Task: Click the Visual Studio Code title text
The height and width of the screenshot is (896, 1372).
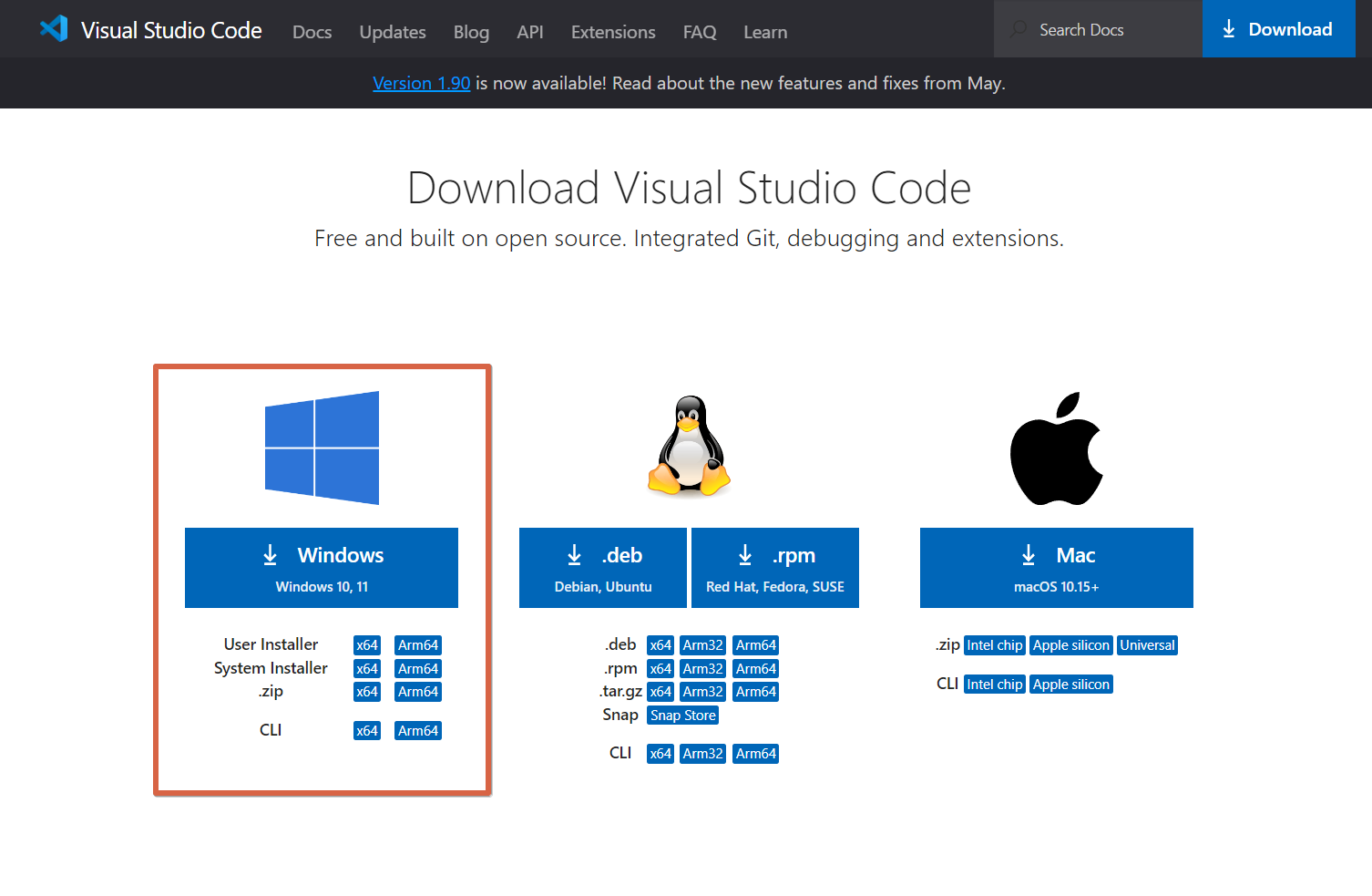Action: [171, 30]
